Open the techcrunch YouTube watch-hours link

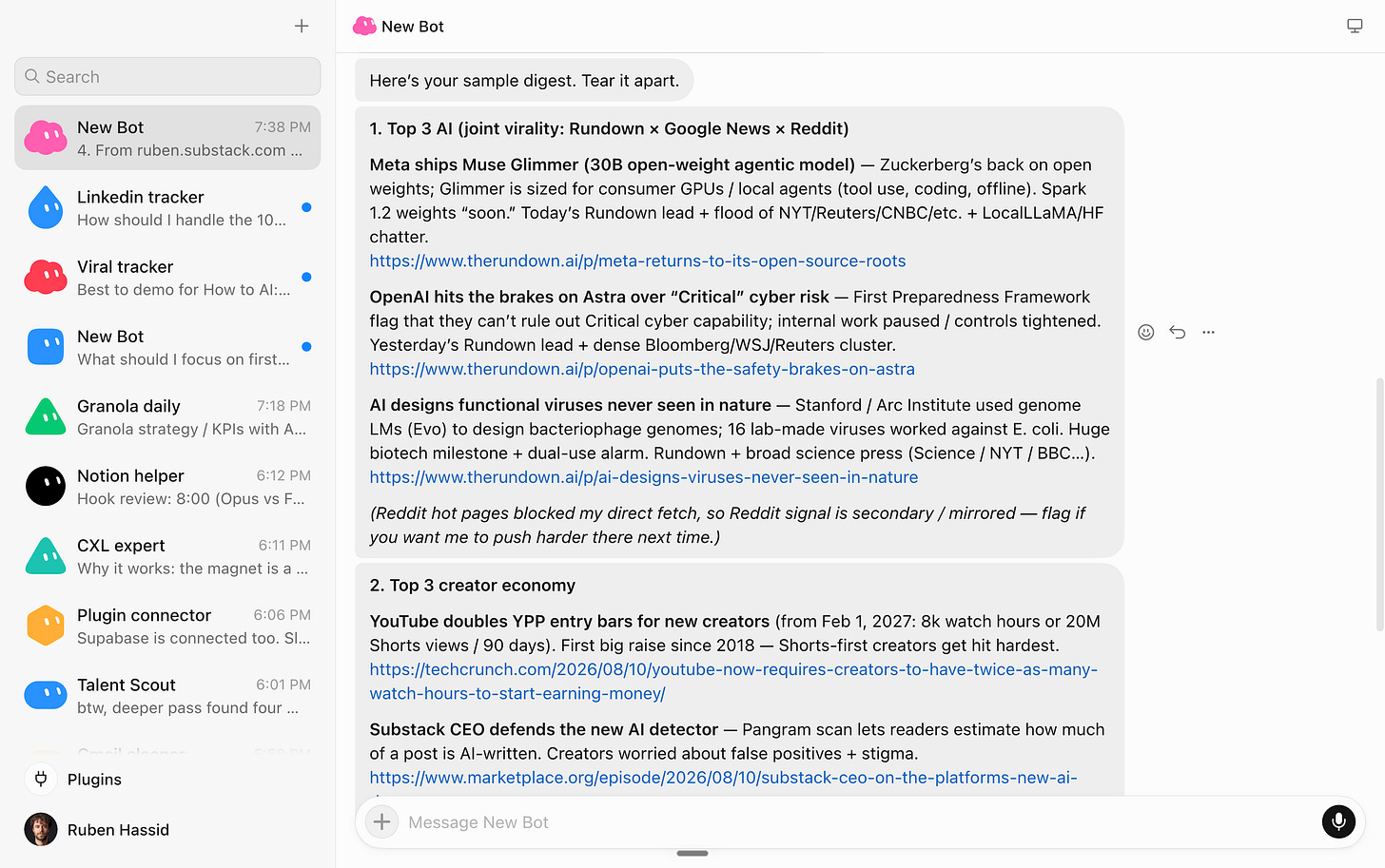click(733, 682)
